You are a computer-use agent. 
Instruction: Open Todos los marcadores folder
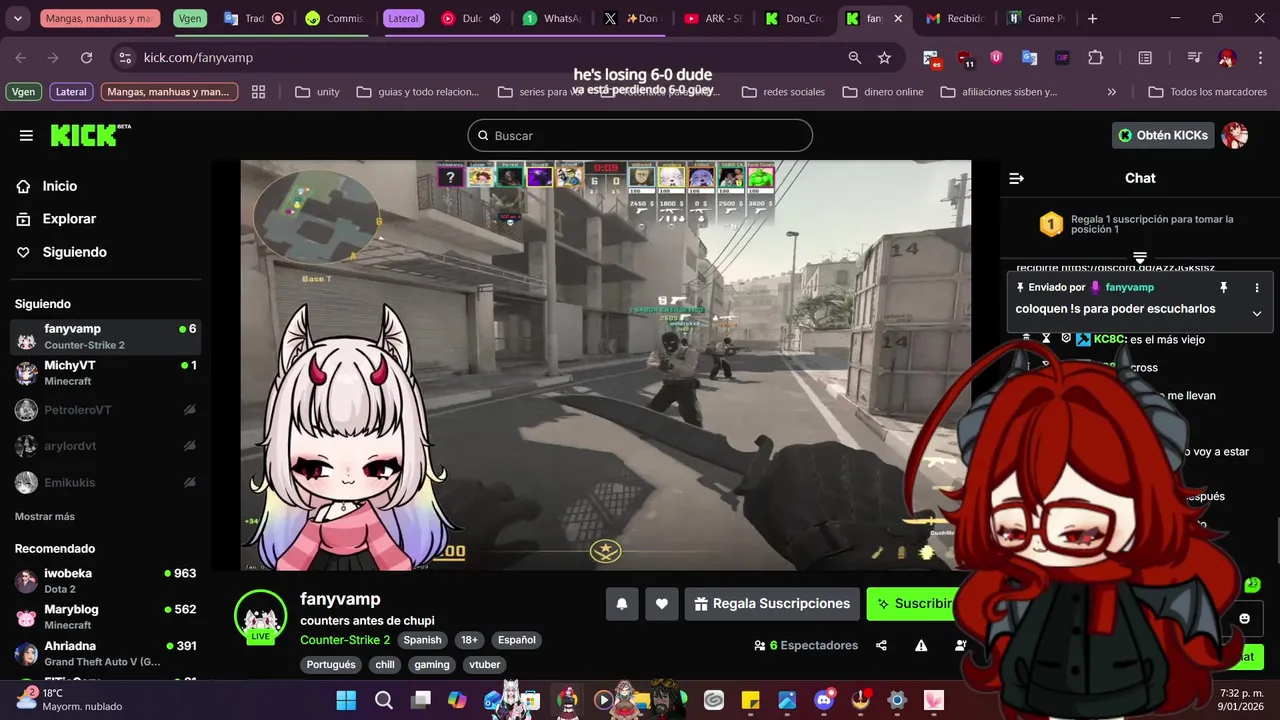tap(1208, 92)
